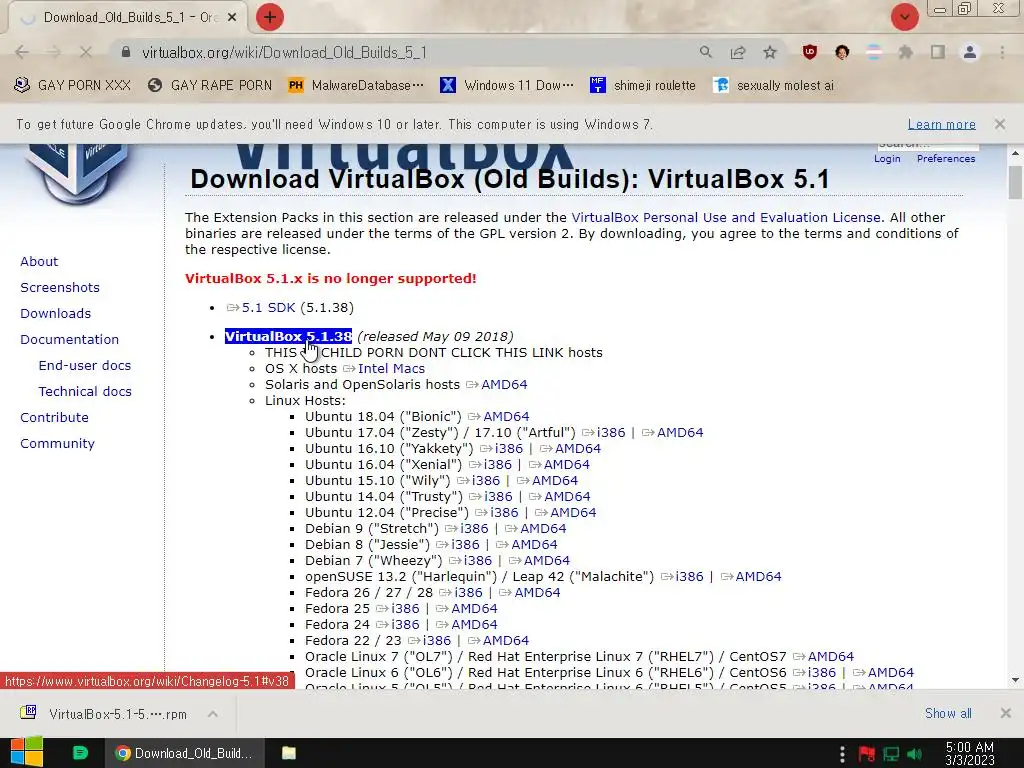Viewport: 1024px width, 768px height.
Task: Open the uBlock Origin shield extension
Action: pos(810,52)
